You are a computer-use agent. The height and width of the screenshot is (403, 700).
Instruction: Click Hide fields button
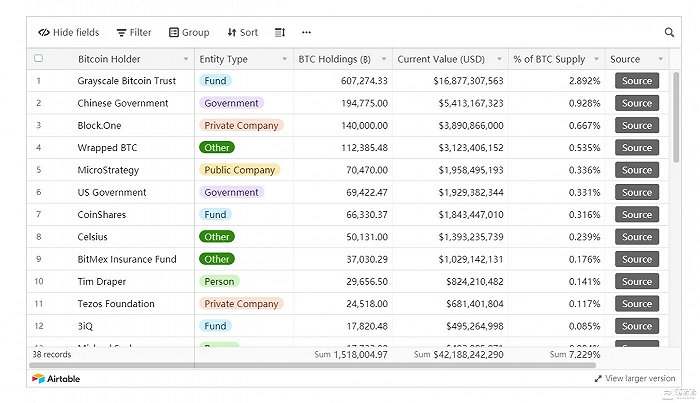pos(69,32)
